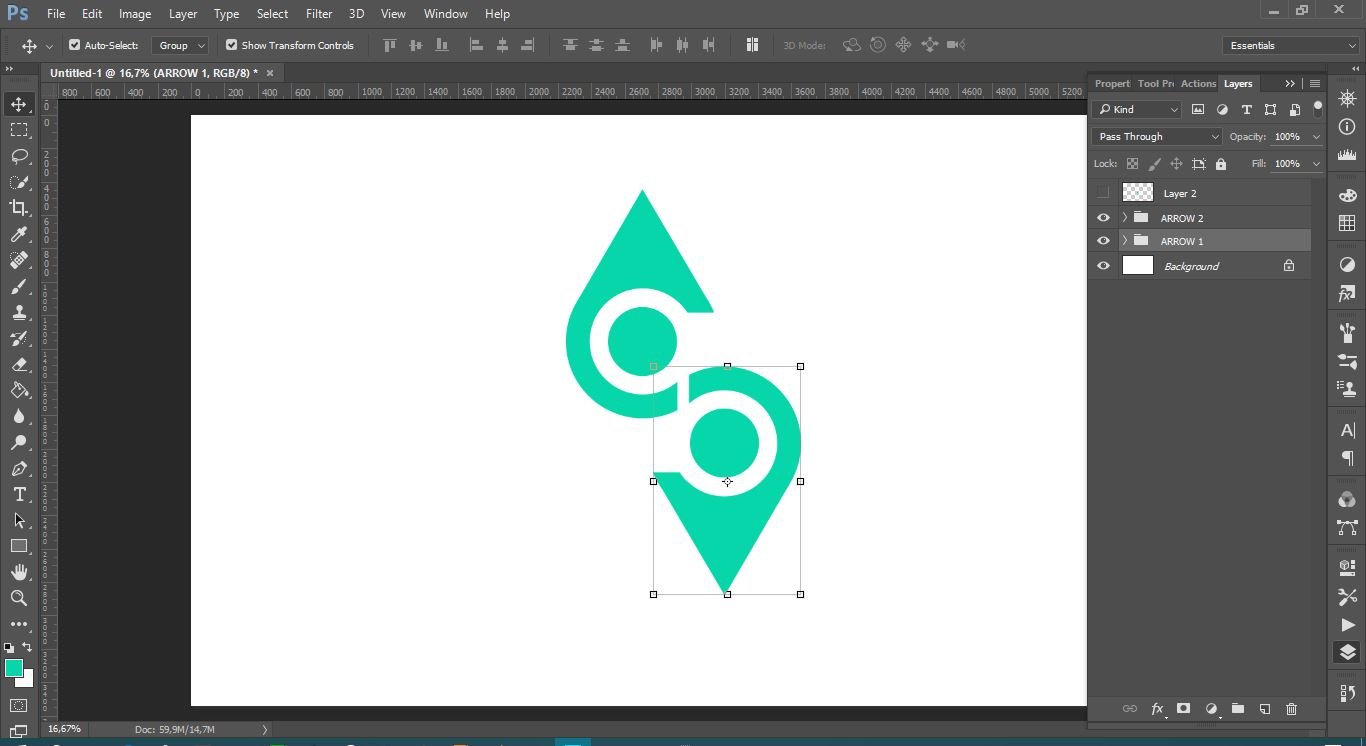Click the zoom percentage field 16,67%
Image resolution: width=1366 pixels, height=746 pixels.
tap(64, 729)
